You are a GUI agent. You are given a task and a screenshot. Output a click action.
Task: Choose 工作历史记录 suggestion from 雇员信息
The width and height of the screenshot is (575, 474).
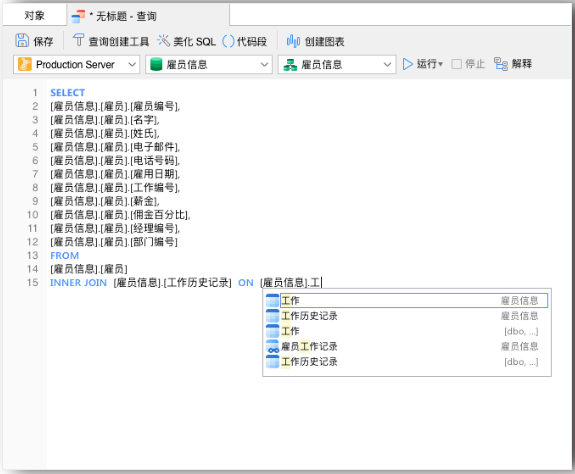(x=406, y=316)
